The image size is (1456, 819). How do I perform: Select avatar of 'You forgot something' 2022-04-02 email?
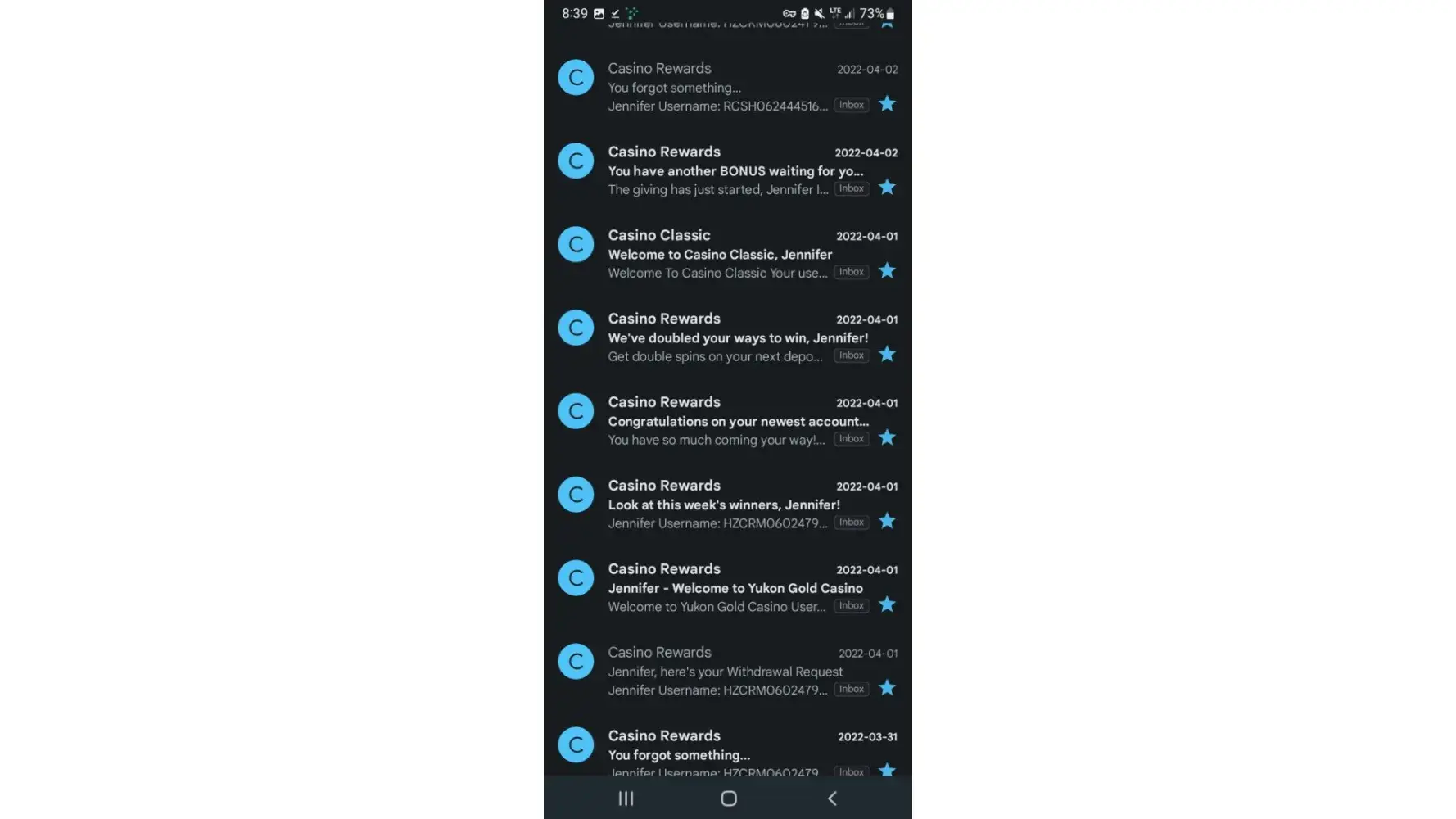[x=576, y=77]
